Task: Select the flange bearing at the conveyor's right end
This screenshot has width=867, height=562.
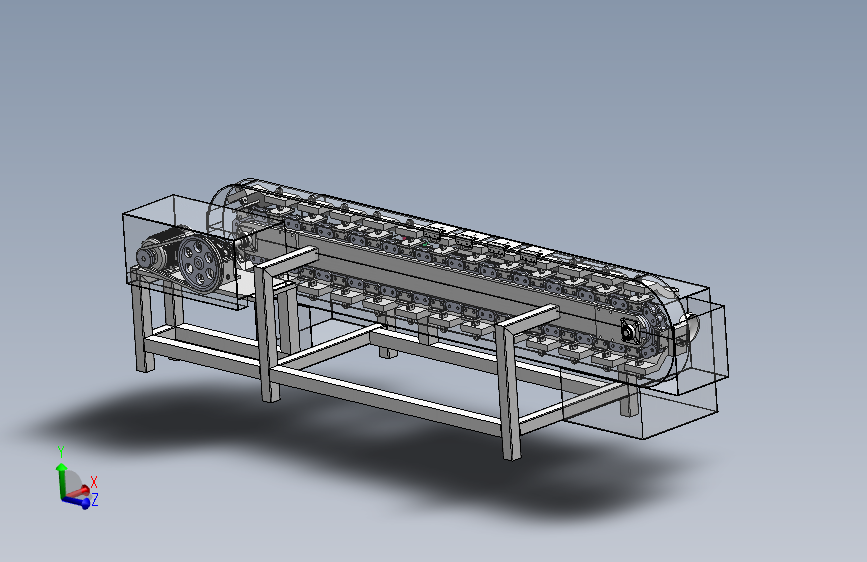Action: 630,332
